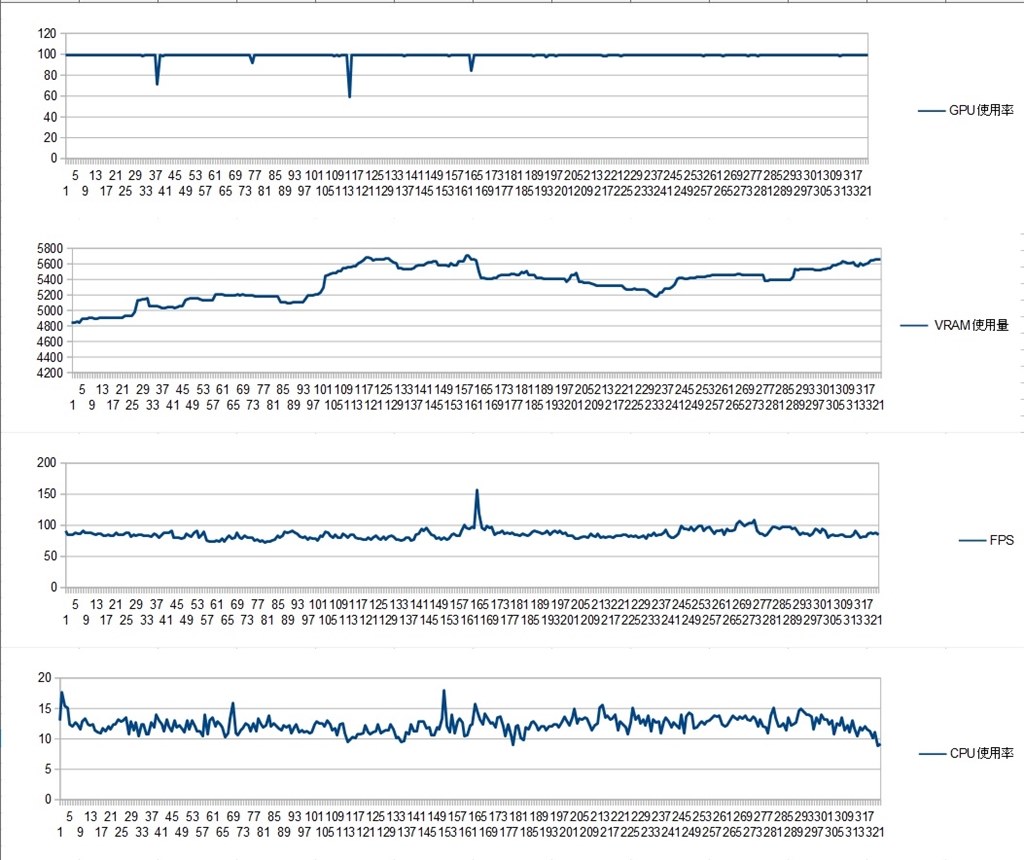
Task: Click the 5800 label on VRAM chart axis
Action: (50, 248)
